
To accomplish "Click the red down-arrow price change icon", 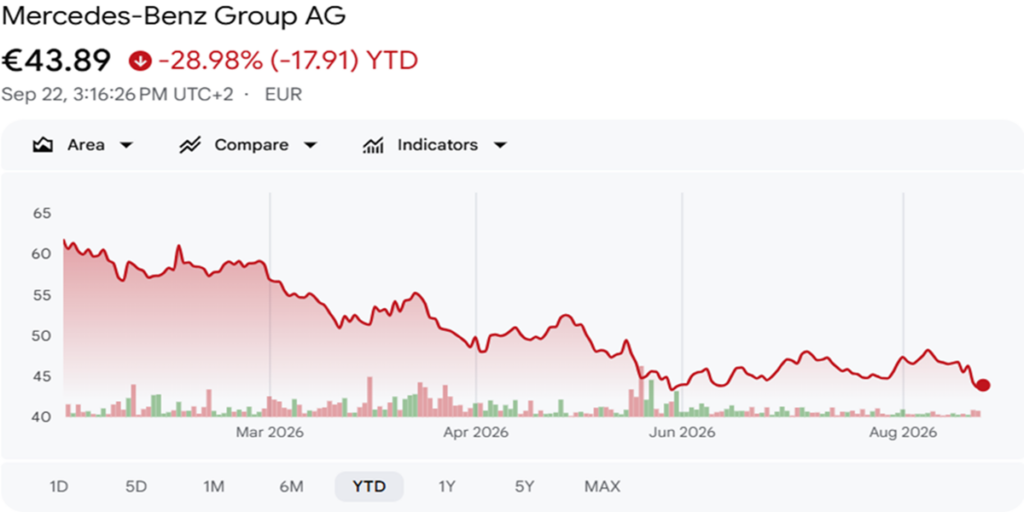I will click(x=140, y=61).
